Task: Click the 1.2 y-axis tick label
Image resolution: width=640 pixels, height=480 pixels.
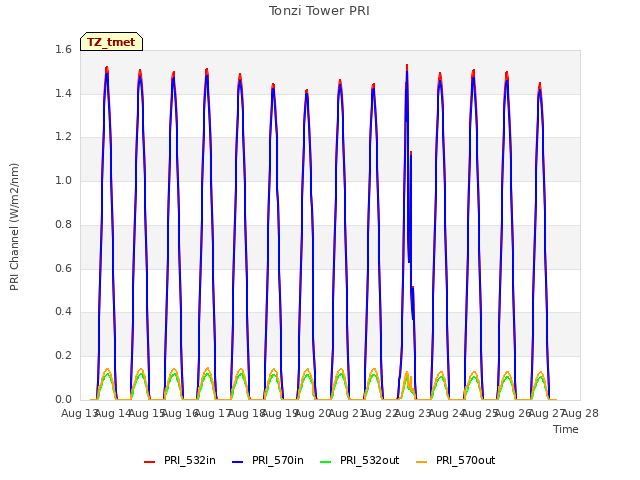Action: [x=63, y=137]
